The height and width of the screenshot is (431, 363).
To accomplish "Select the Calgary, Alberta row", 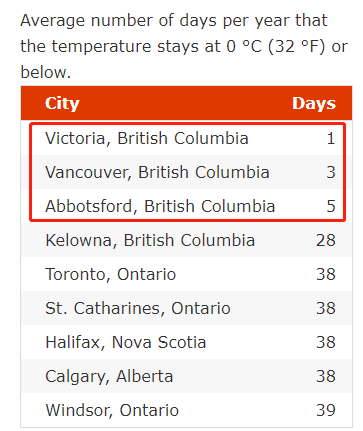I will click(186, 376).
